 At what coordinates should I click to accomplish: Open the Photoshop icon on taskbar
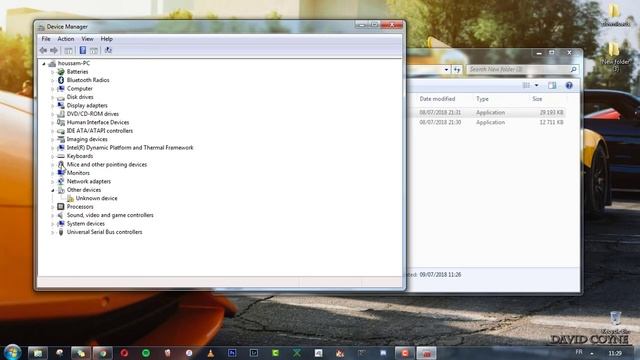point(232,353)
